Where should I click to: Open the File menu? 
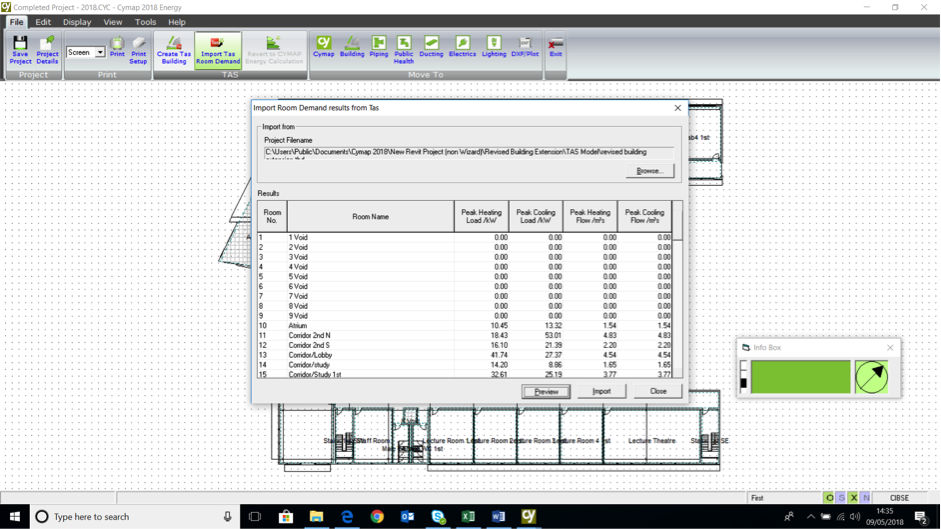coord(16,22)
